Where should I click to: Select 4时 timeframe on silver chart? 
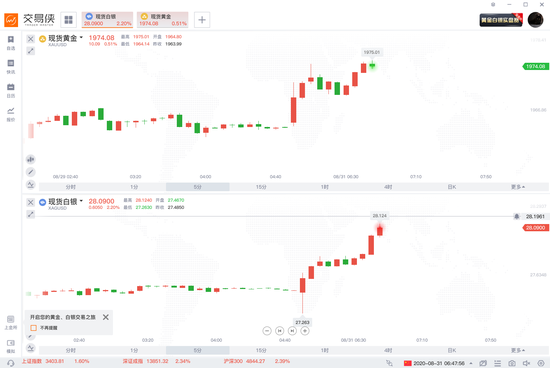[x=388, y=350]
